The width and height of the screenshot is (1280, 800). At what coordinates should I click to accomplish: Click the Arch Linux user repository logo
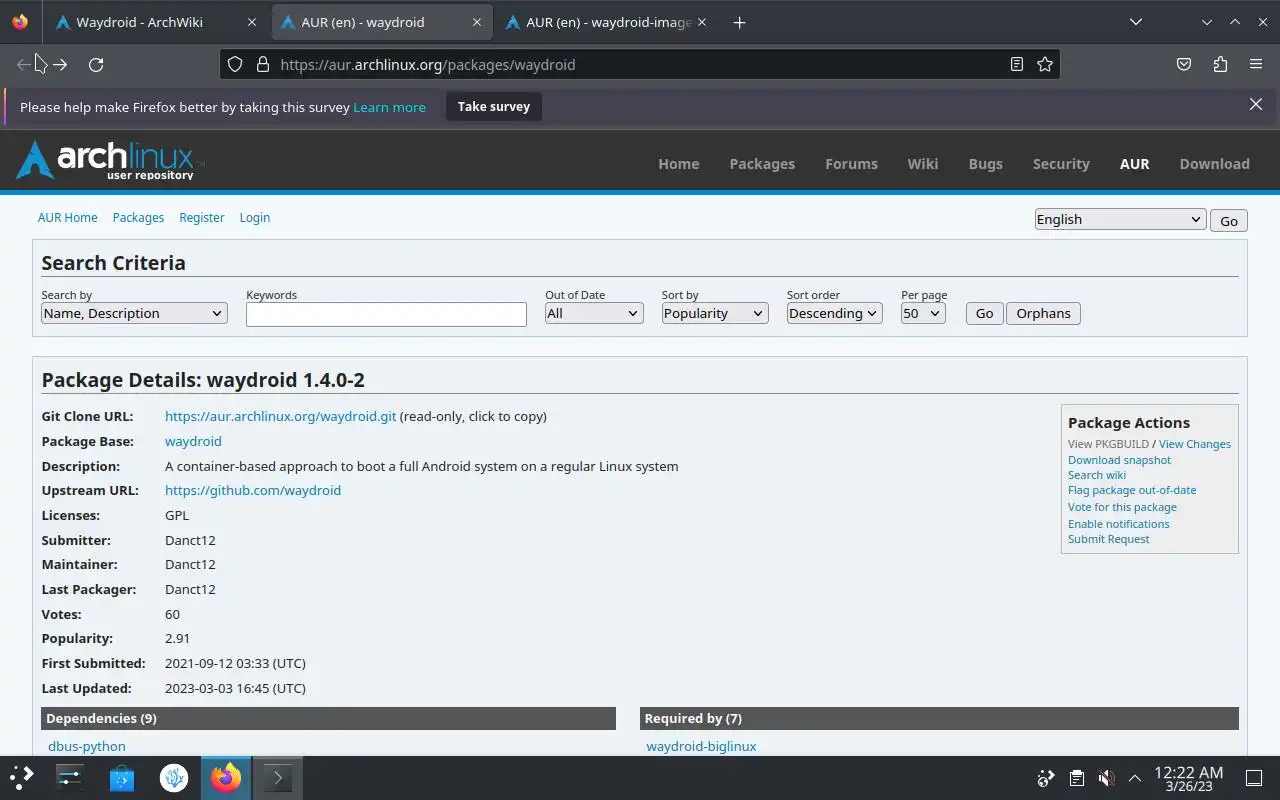point(110,160)
